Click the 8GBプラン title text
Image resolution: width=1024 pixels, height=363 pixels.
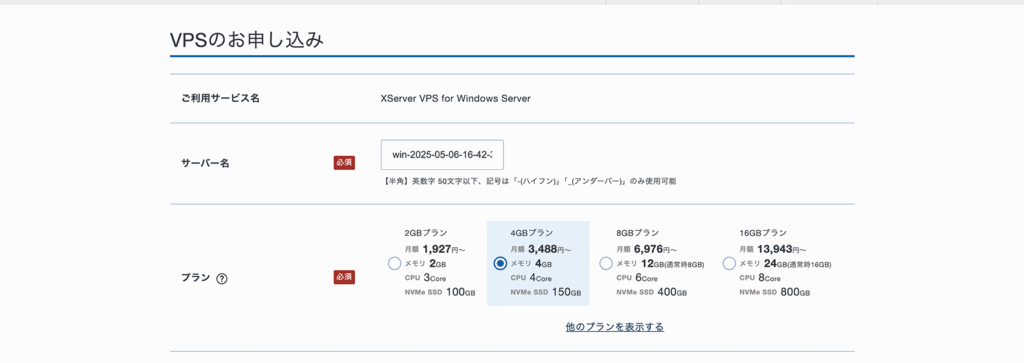coord(637,232)
